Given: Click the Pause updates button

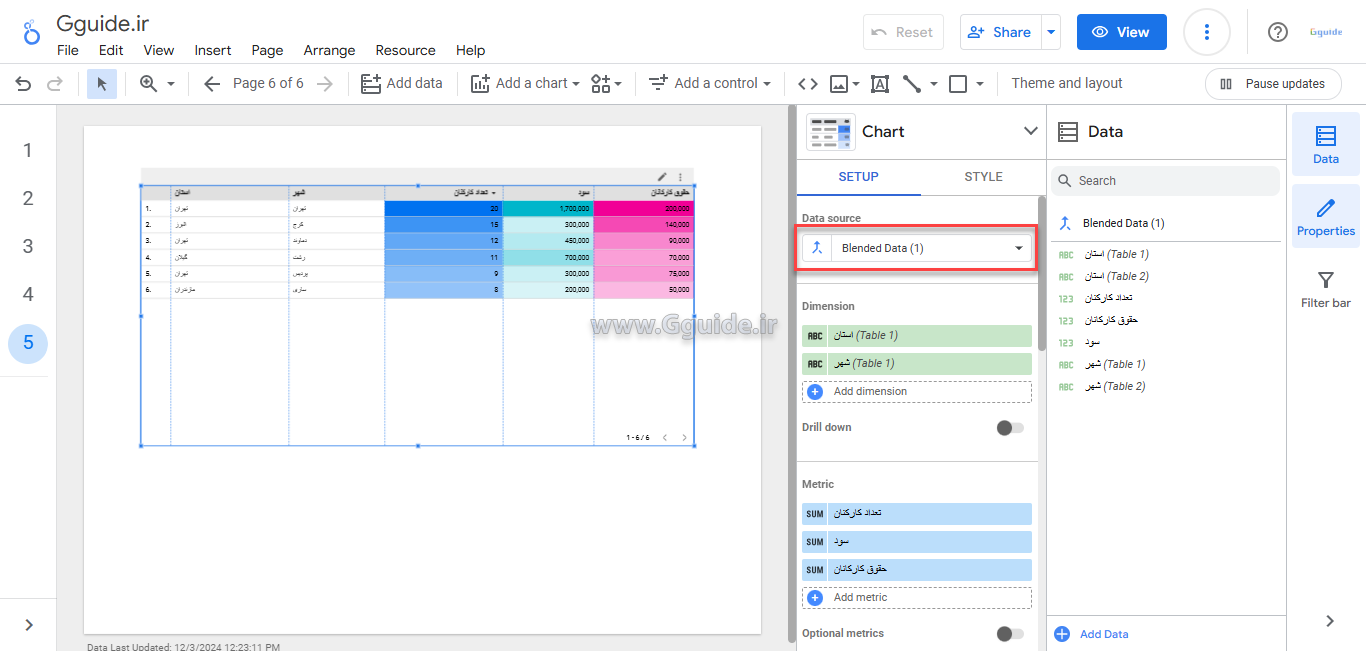Looking at the screenshot, I should pos(1272,84).
